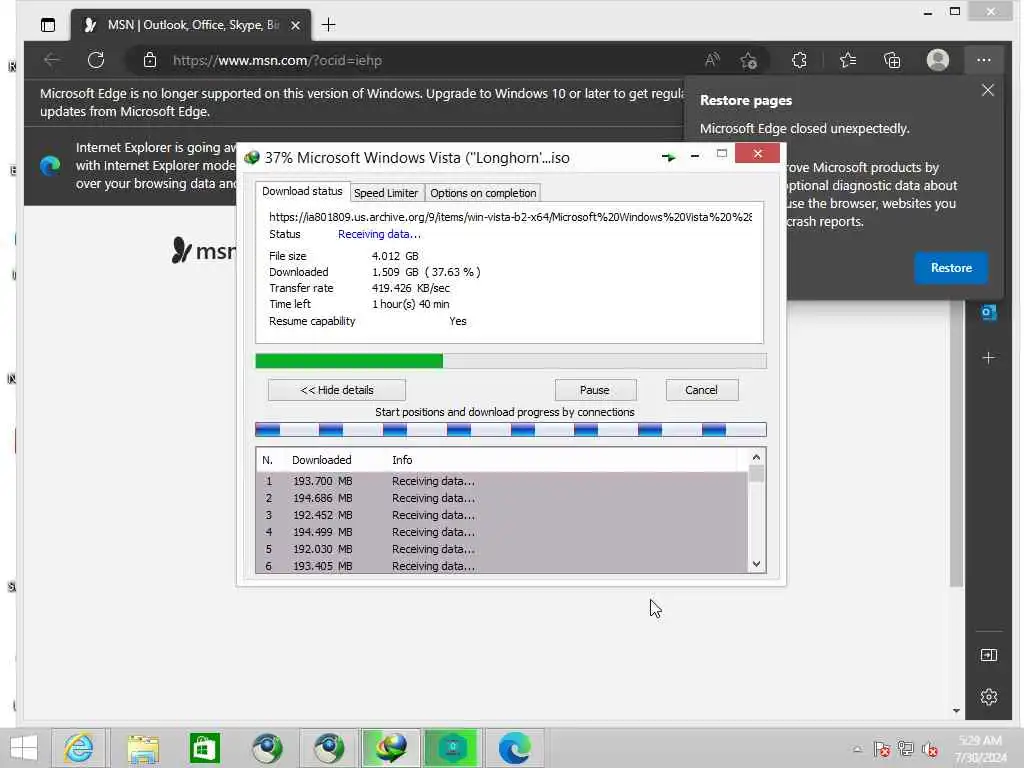This screenshot has height=768, width=1024.
Task: Close the MSN browser tab
Action: pos(295,25)
